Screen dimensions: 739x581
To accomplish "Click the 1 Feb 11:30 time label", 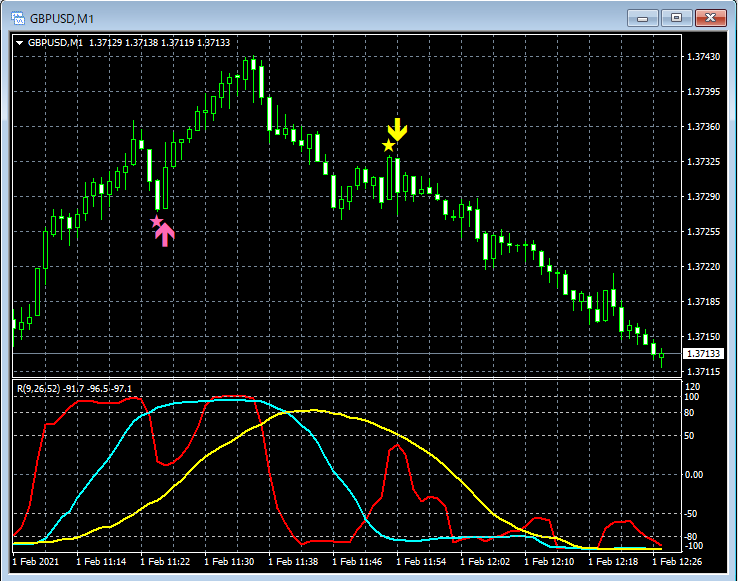I will coord(229,562).
